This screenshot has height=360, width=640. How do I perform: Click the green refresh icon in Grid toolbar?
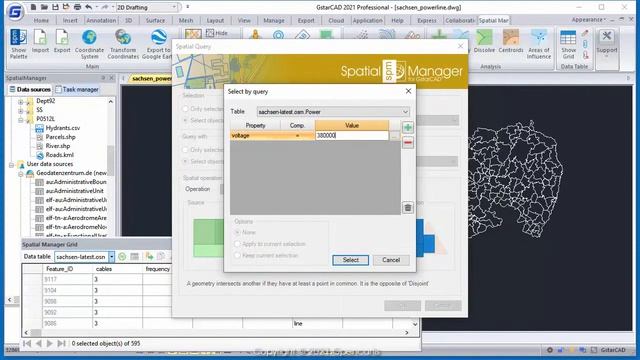point(122,256)
